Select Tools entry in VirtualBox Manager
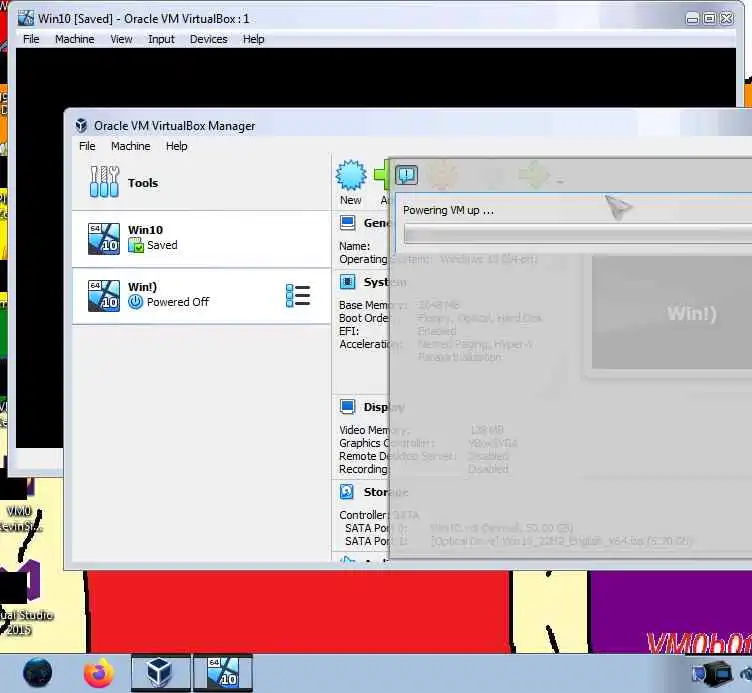752x693 pixels. [201, 182]
